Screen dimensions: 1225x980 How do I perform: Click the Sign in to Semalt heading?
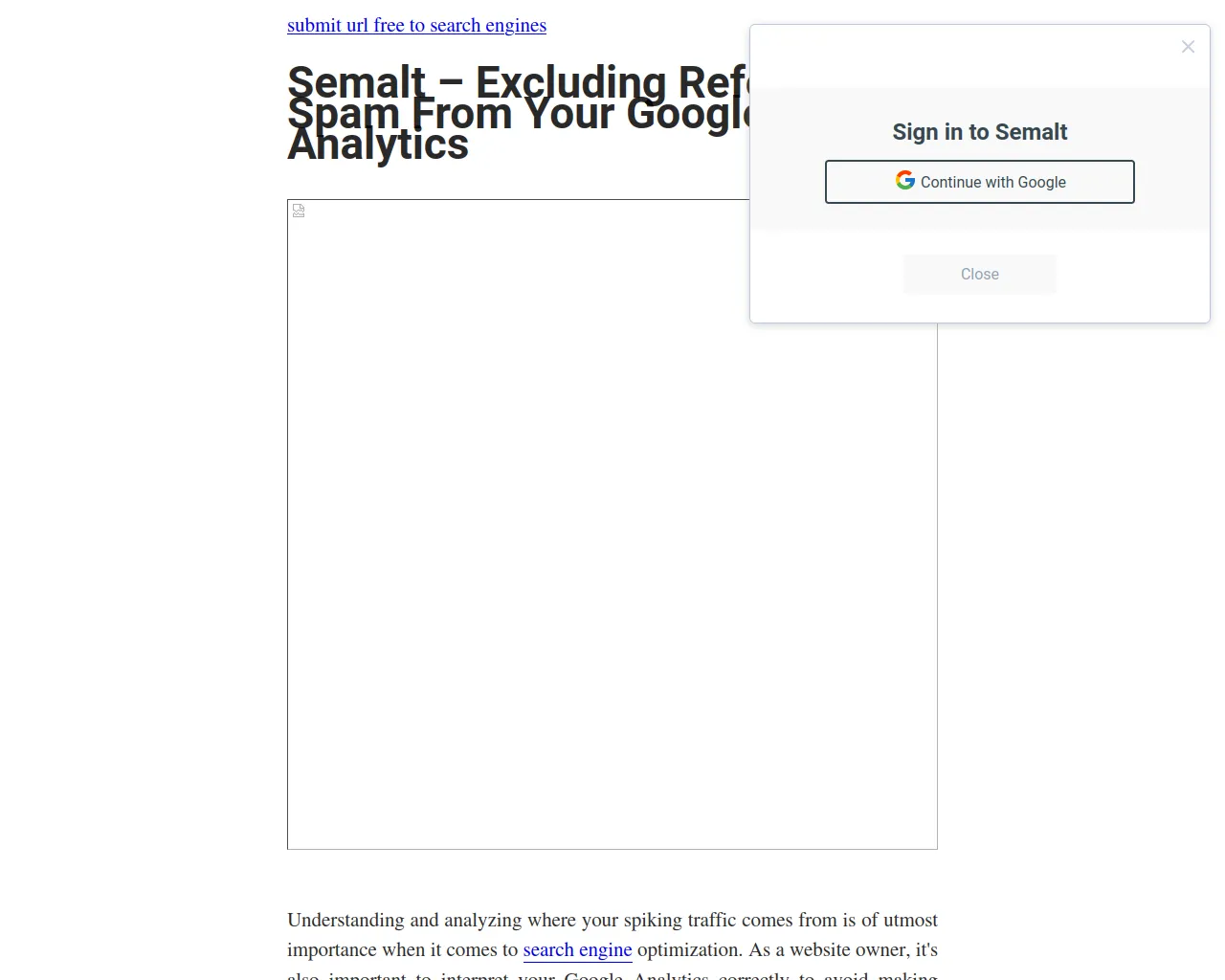coord(979,132)
